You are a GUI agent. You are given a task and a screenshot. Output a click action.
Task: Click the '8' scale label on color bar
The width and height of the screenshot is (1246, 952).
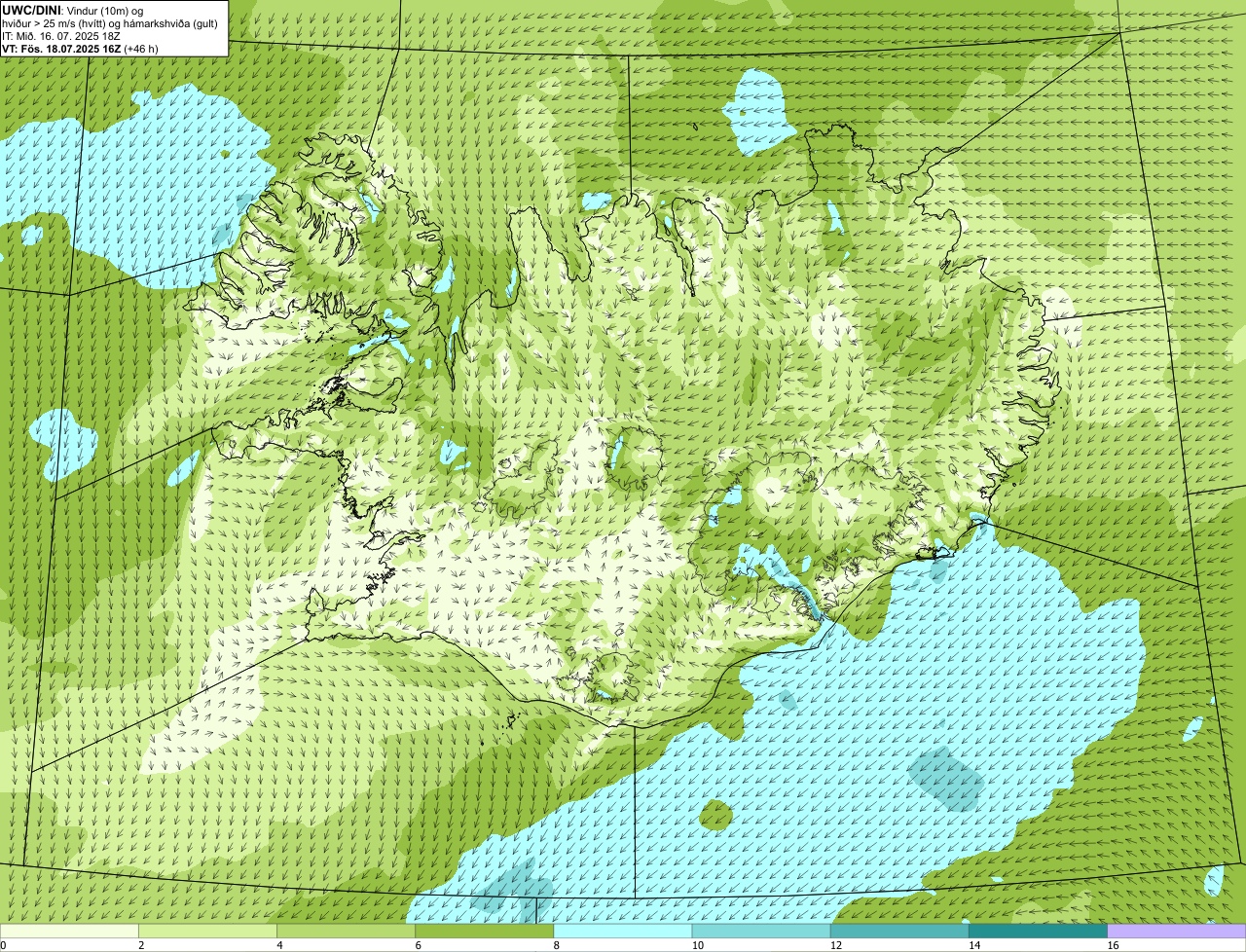[557, 945]
